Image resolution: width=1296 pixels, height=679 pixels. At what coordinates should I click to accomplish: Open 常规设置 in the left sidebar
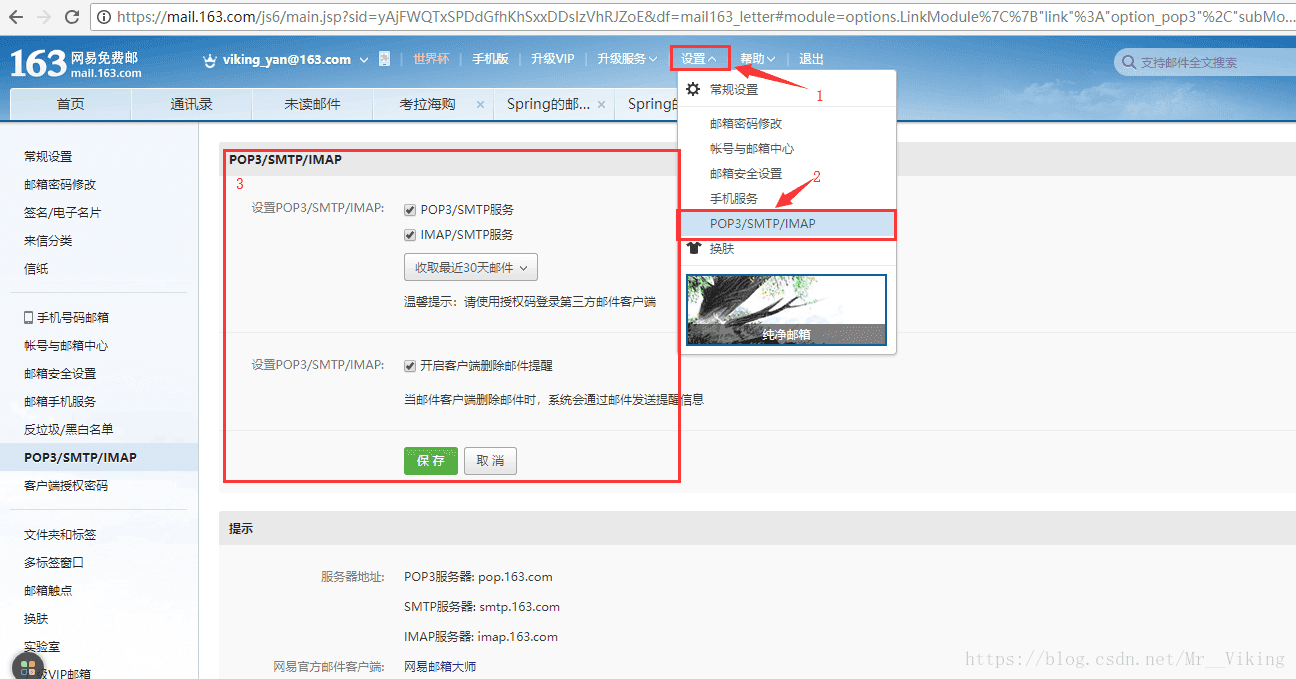pos(48,157)
